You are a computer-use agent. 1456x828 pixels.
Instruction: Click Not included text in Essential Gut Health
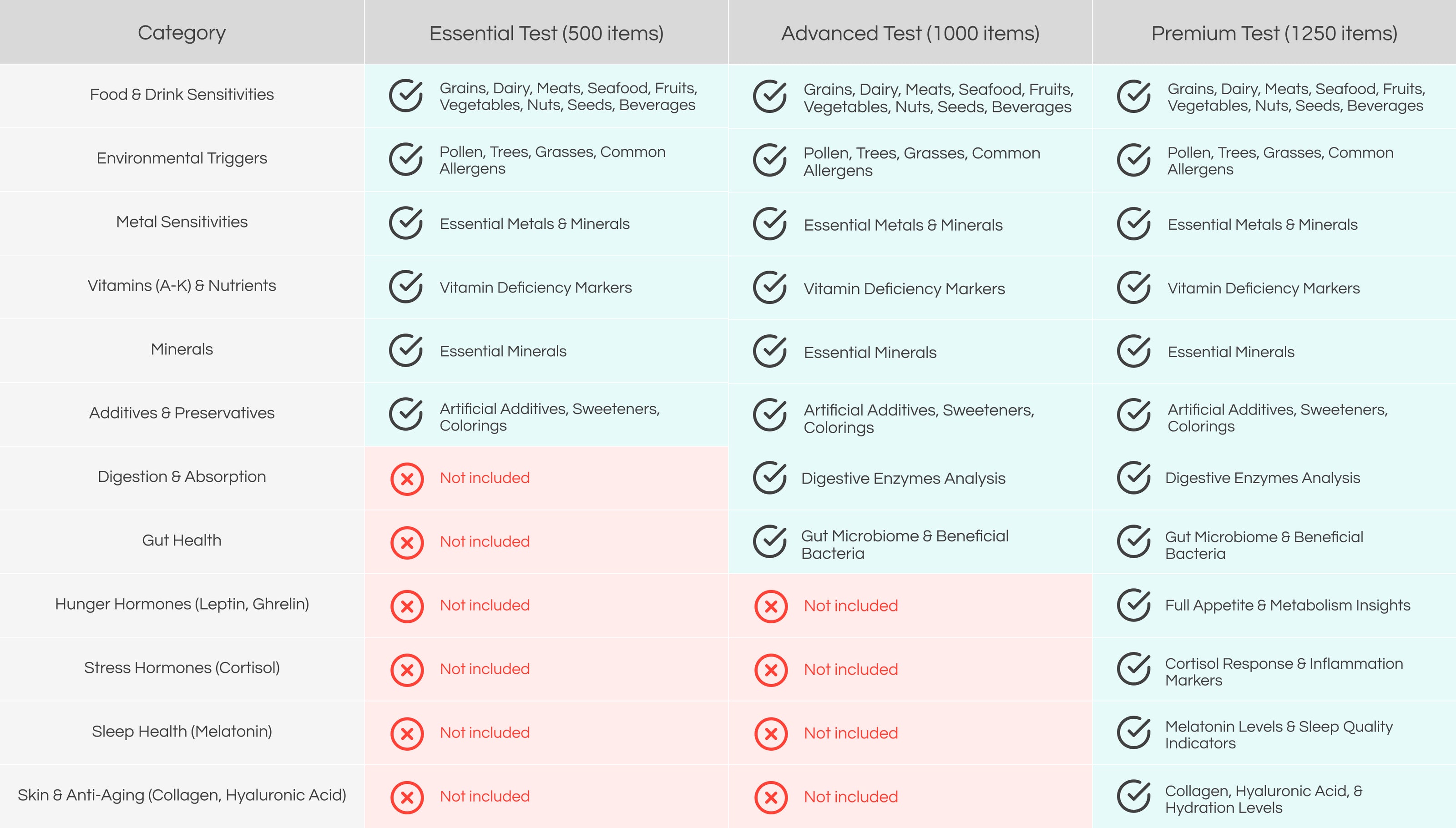[485, 541]
